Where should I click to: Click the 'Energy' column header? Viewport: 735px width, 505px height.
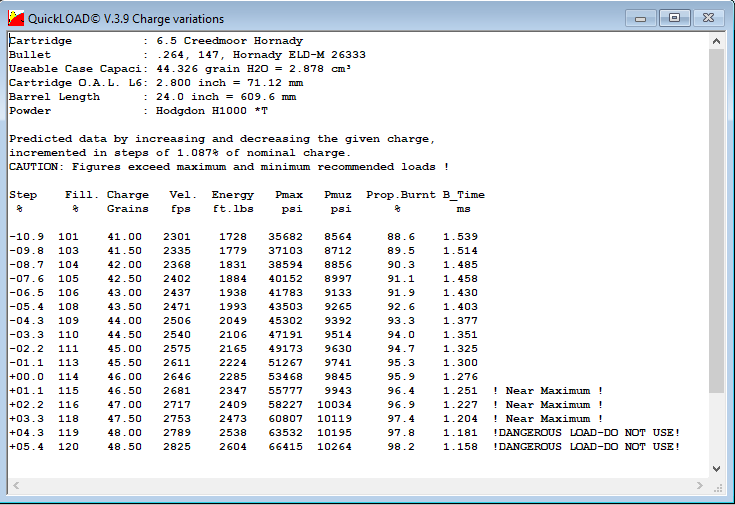pos(232,195)
